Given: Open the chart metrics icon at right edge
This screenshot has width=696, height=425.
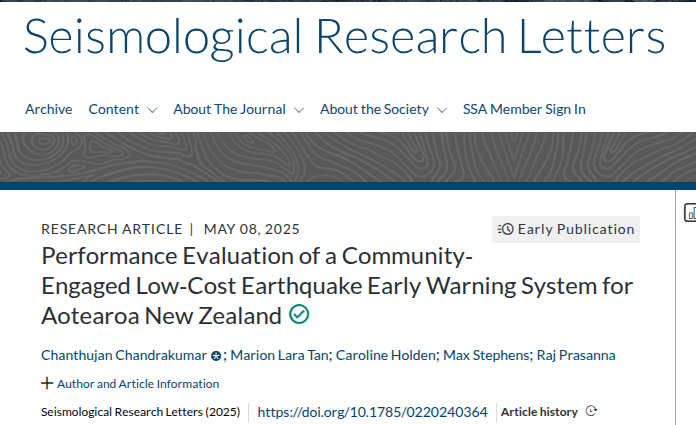Looking at the screenshot, I should click(690, 212).
